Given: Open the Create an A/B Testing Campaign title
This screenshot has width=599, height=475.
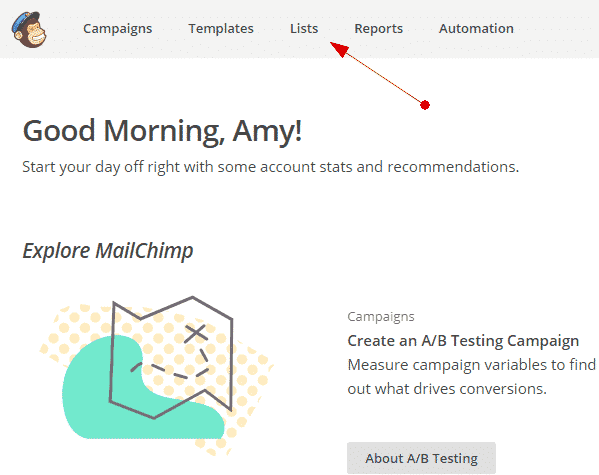Looking at the screenshot, I should (x=463, y=340).
